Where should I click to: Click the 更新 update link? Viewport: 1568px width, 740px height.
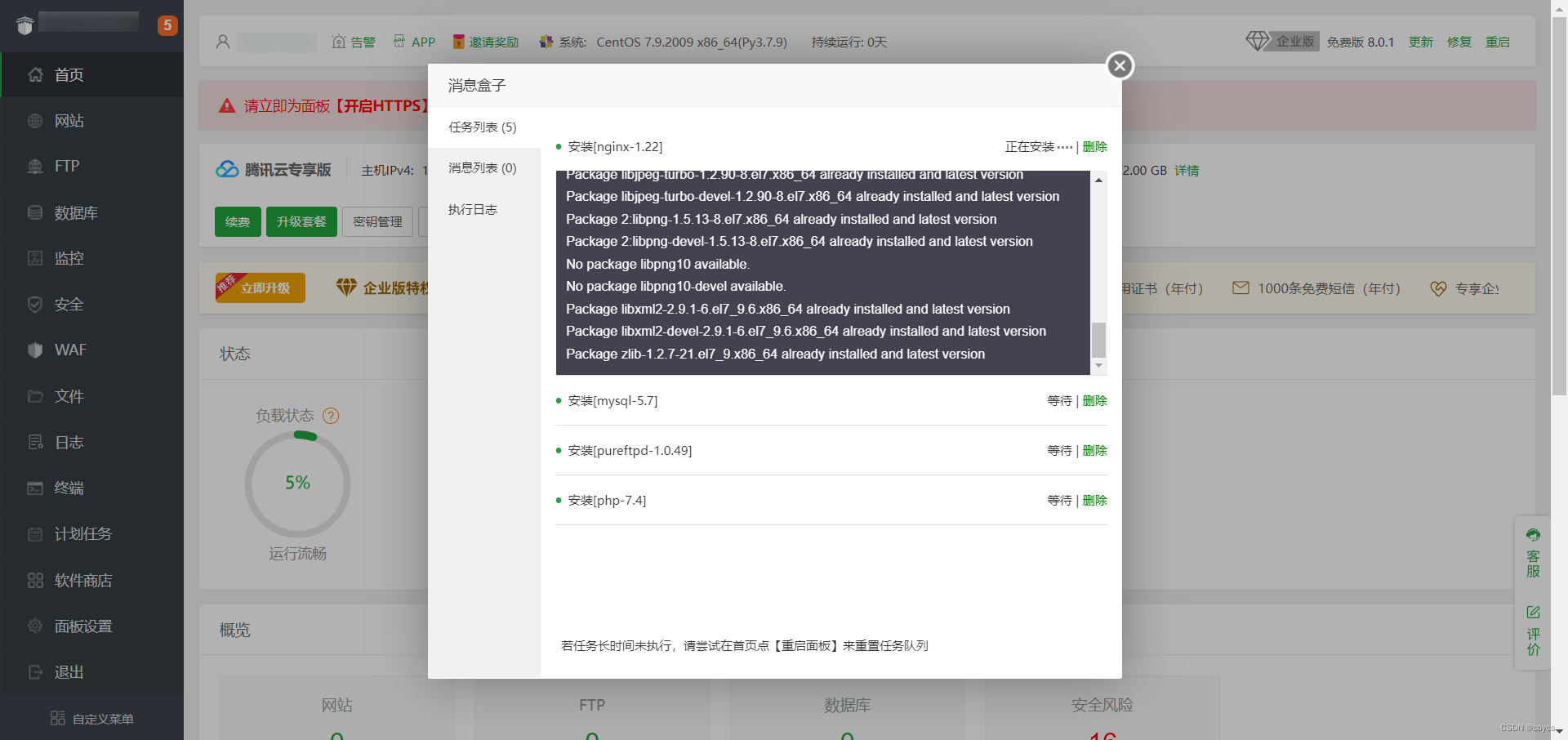(1421, 42)
